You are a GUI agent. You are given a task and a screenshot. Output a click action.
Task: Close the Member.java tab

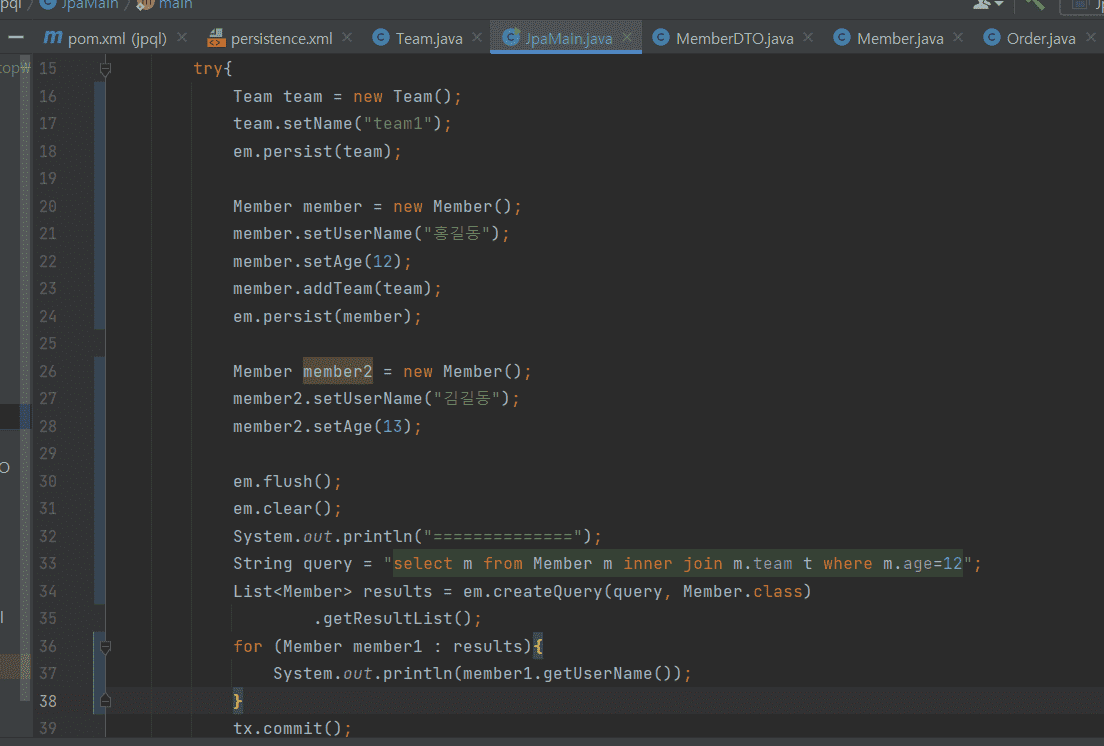pos(958,37)
